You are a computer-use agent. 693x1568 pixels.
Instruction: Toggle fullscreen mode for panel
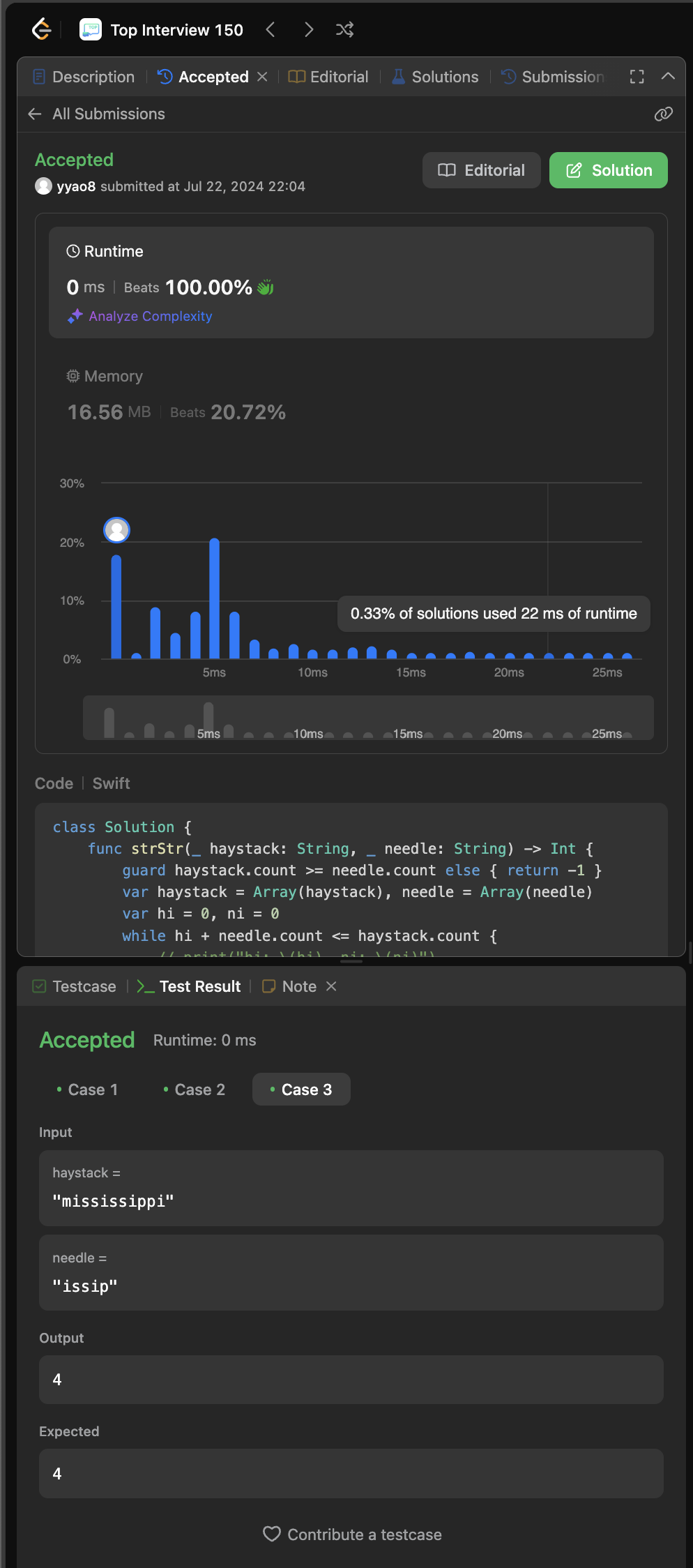(637, 77)
